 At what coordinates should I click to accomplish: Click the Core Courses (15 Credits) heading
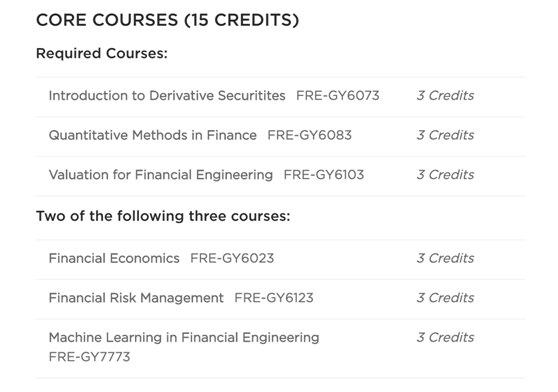[168, 20]
